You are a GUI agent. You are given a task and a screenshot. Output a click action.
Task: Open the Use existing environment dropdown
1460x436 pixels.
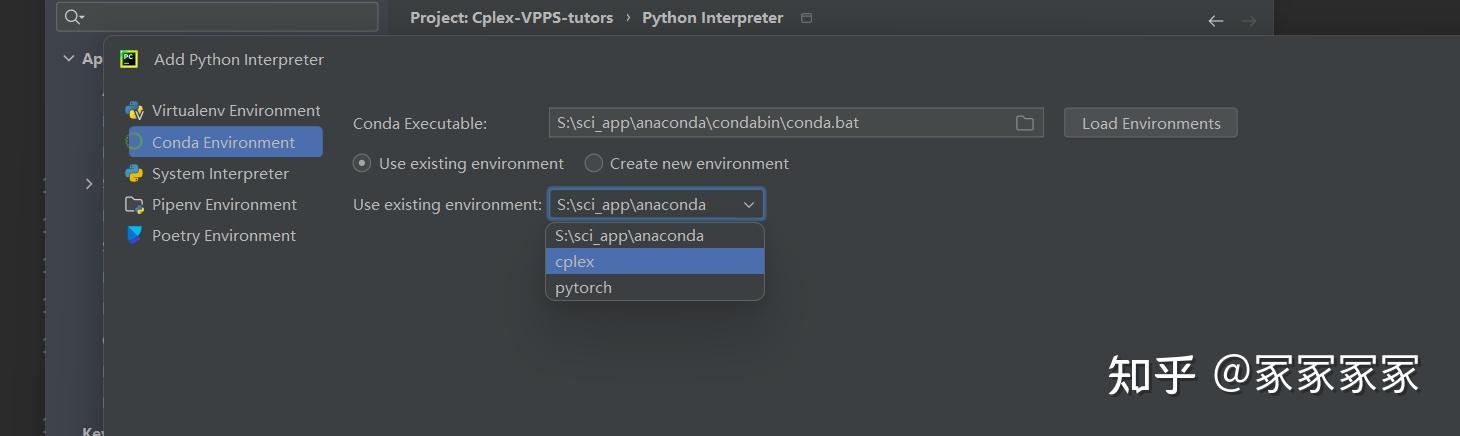coord(656,205)
